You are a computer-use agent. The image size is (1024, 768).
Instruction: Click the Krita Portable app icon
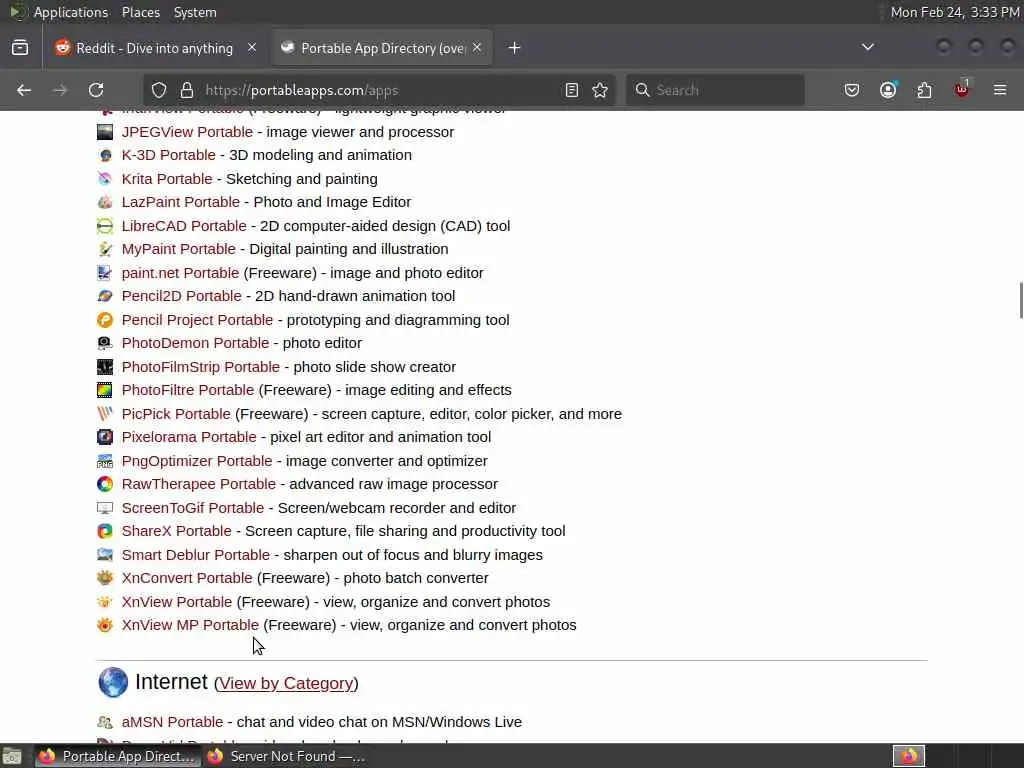click(104, 179)
